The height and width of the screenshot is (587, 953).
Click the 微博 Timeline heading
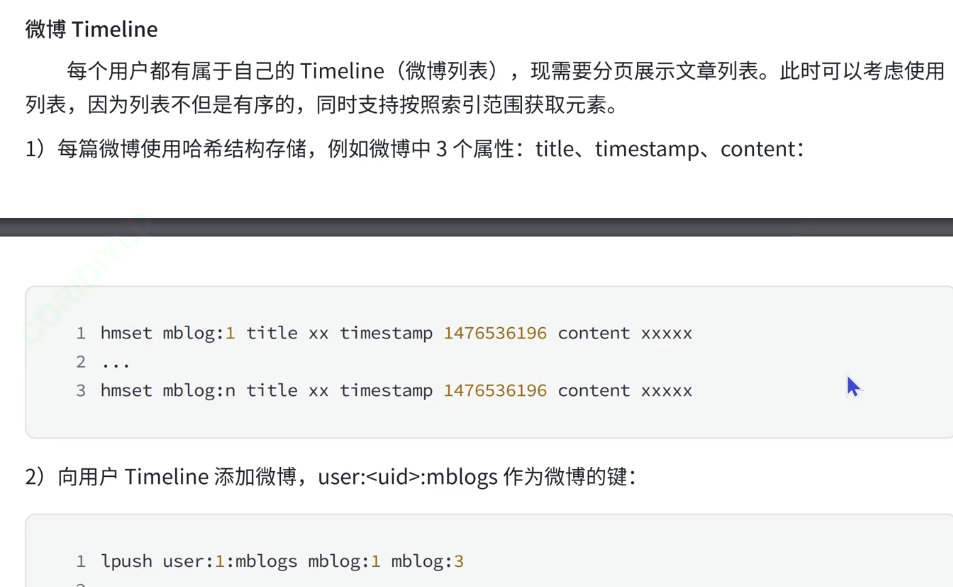(x=92, y=29)
